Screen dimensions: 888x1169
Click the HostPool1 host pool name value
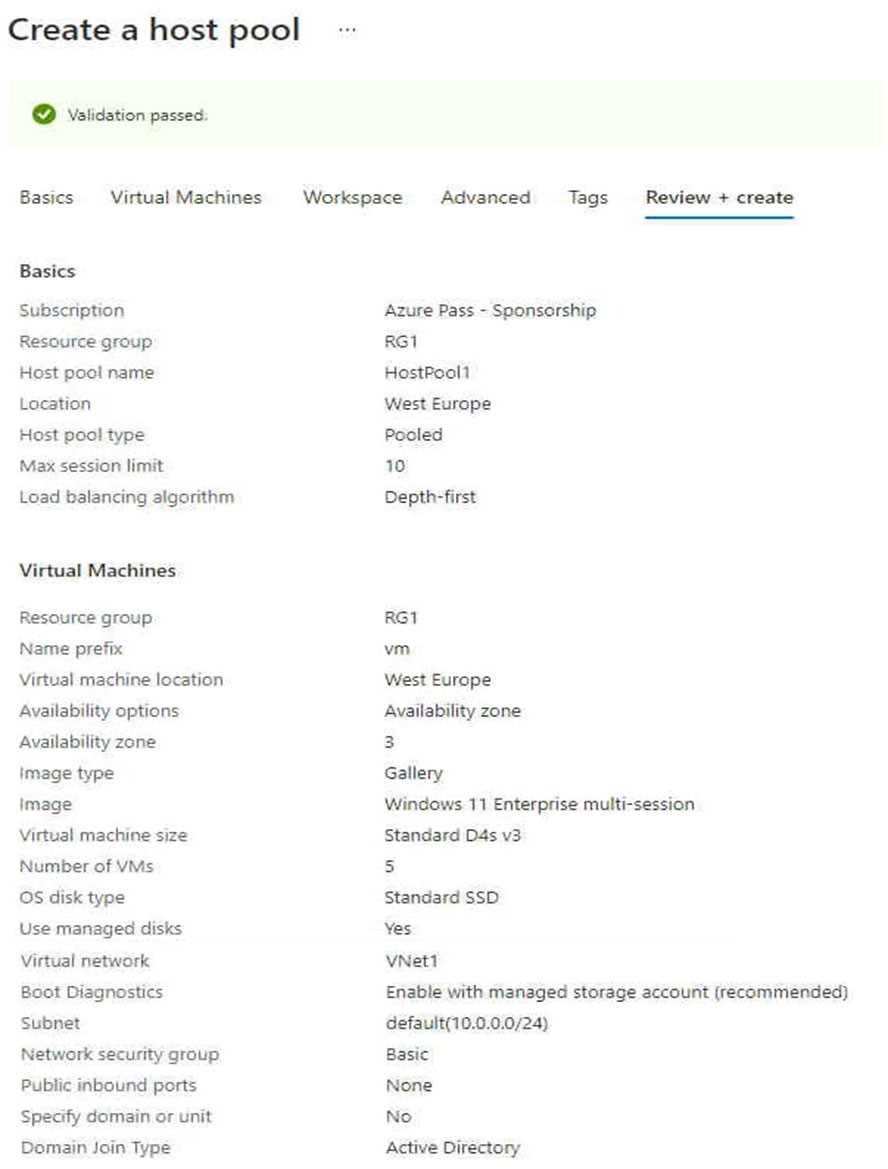[x=427, y=373]
